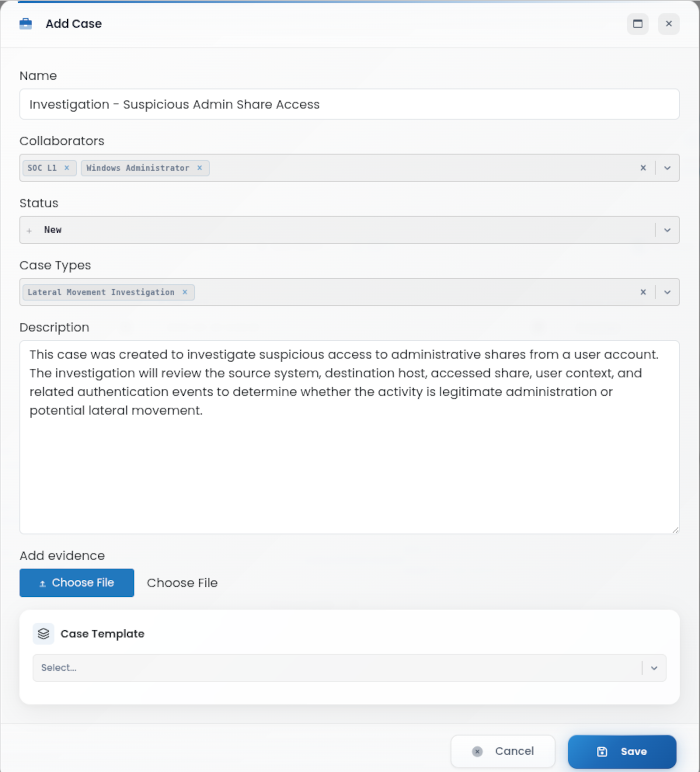Click the Choose File label text

[182, 583]
